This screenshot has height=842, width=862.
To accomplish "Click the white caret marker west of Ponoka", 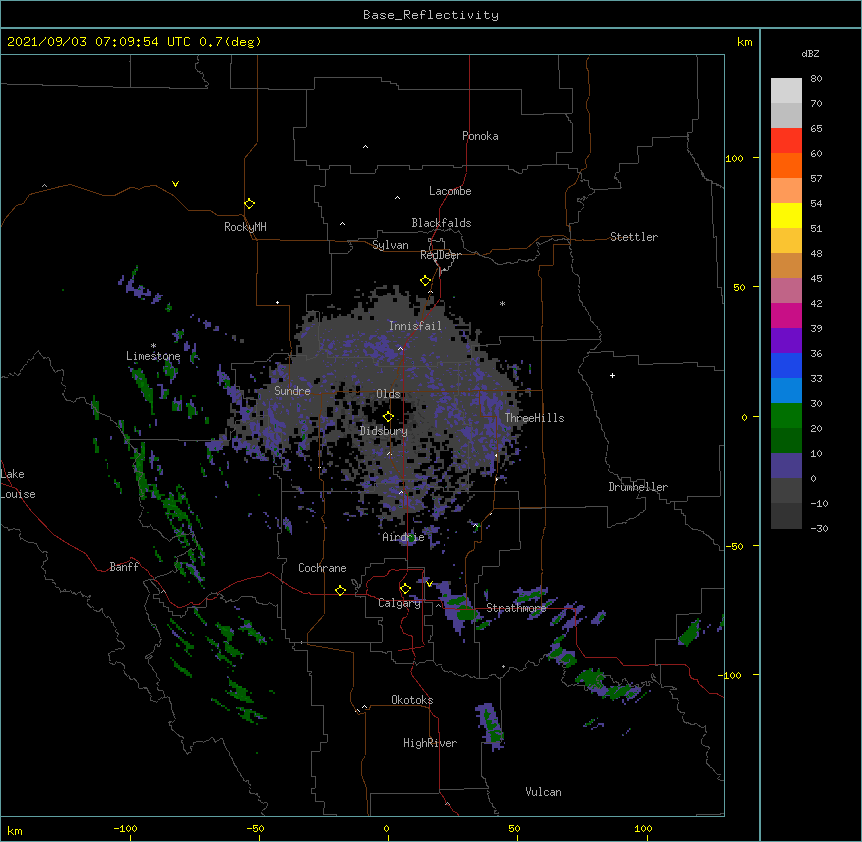I will tap(365, 147).
